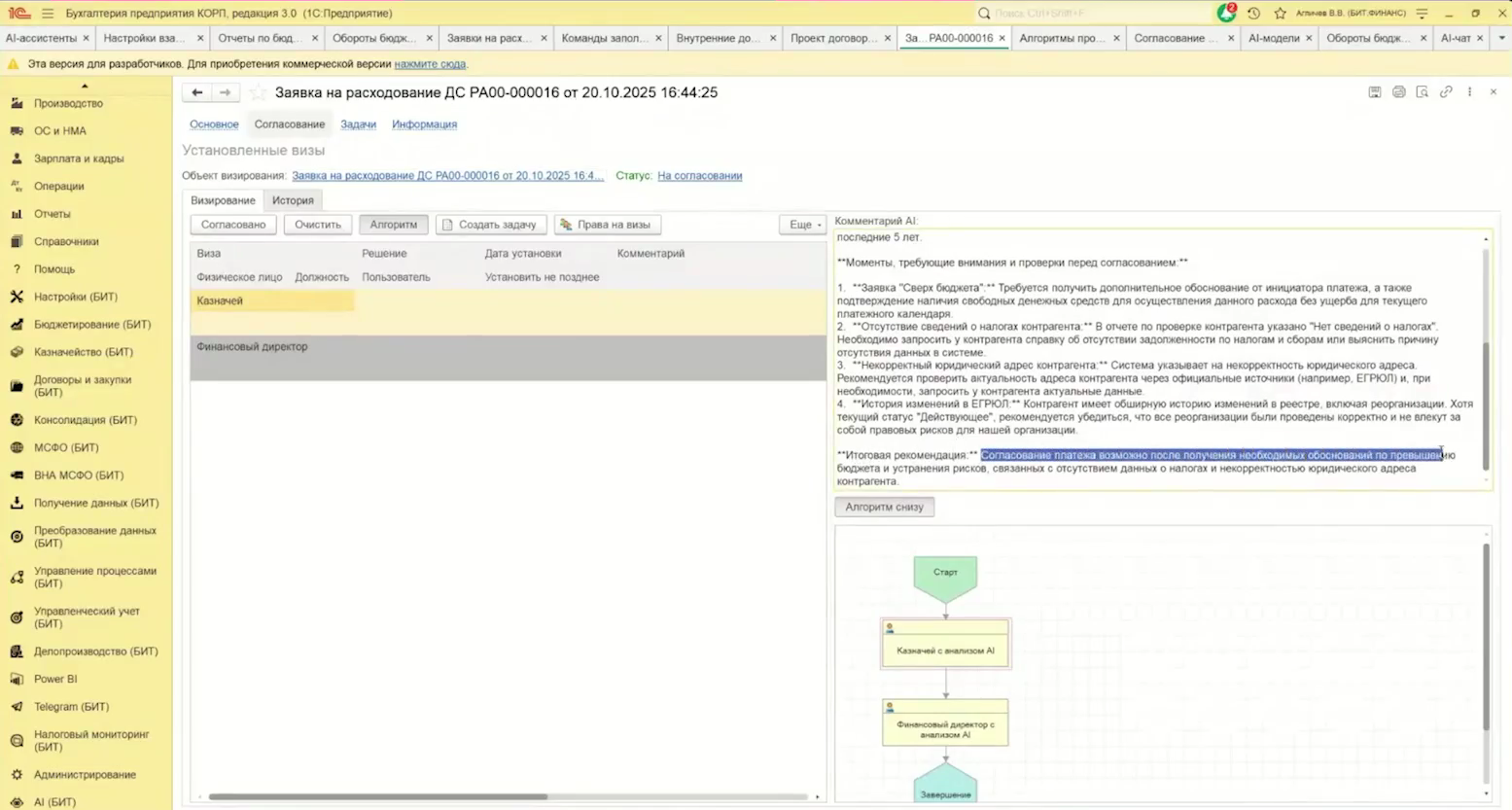This screenshot has width=1512, height=810.
Task: Follow the 'нажмите сюда' link
Action: [x=430, y=64]
